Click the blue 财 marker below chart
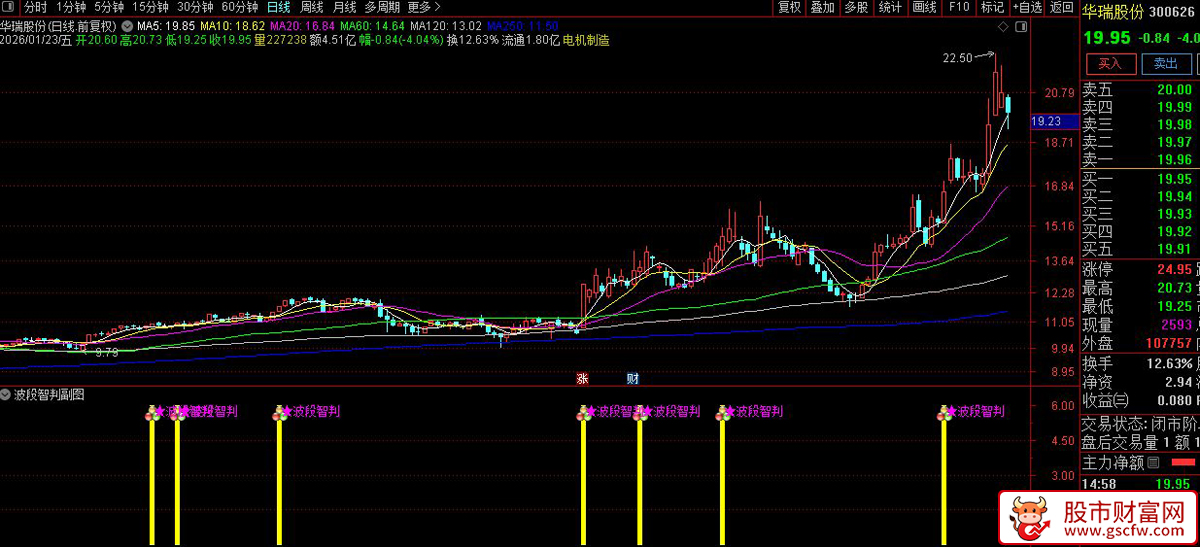This screenshot has height=547, width=1200. 632,379
